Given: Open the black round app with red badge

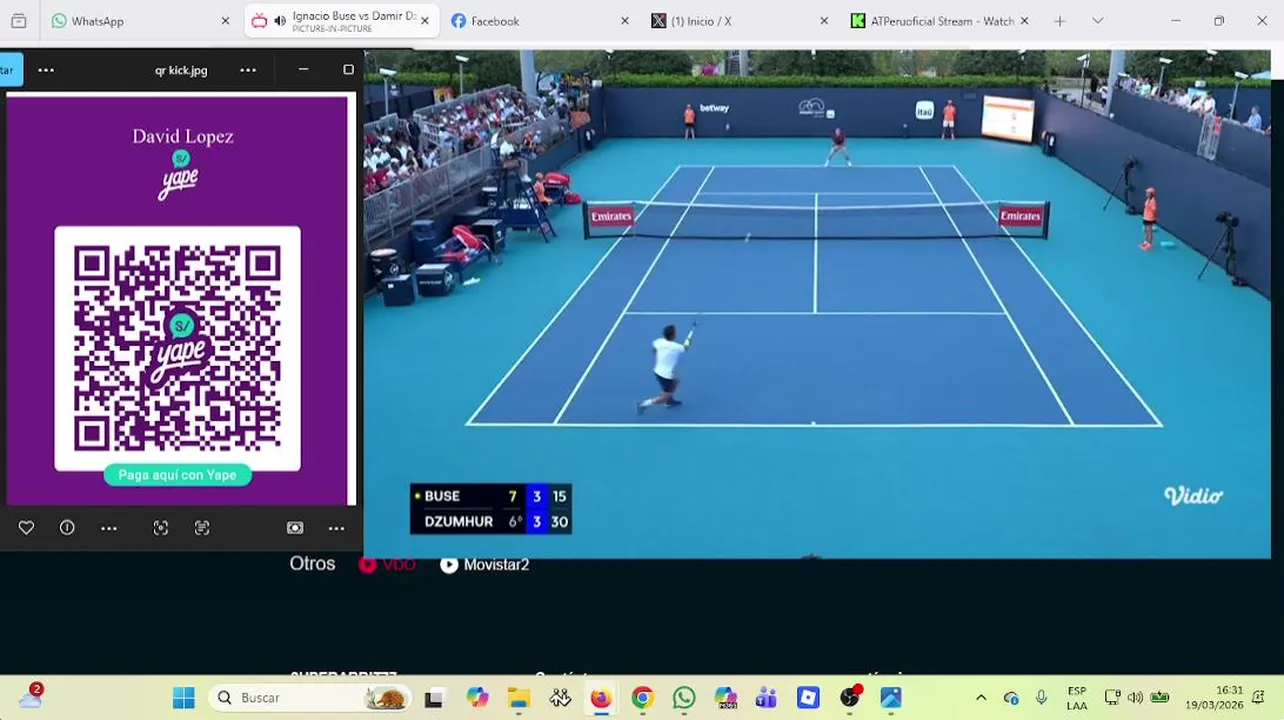Looking at the screenshot, I should click(850, 697).
